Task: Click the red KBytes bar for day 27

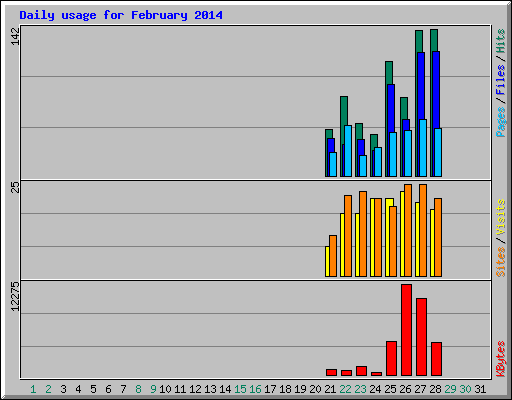Action: [421, 337]
